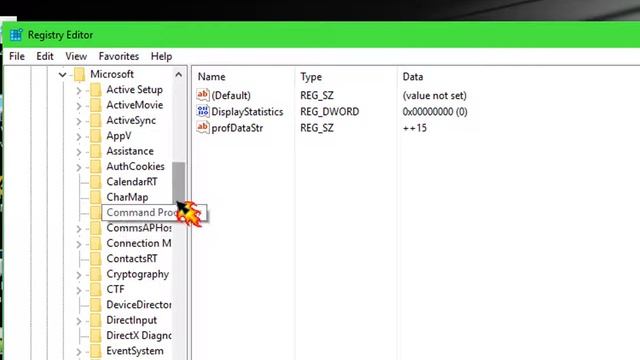The image size is (640, 360).
Task: Select the (Default) value name
Action: tap(231, 96)
